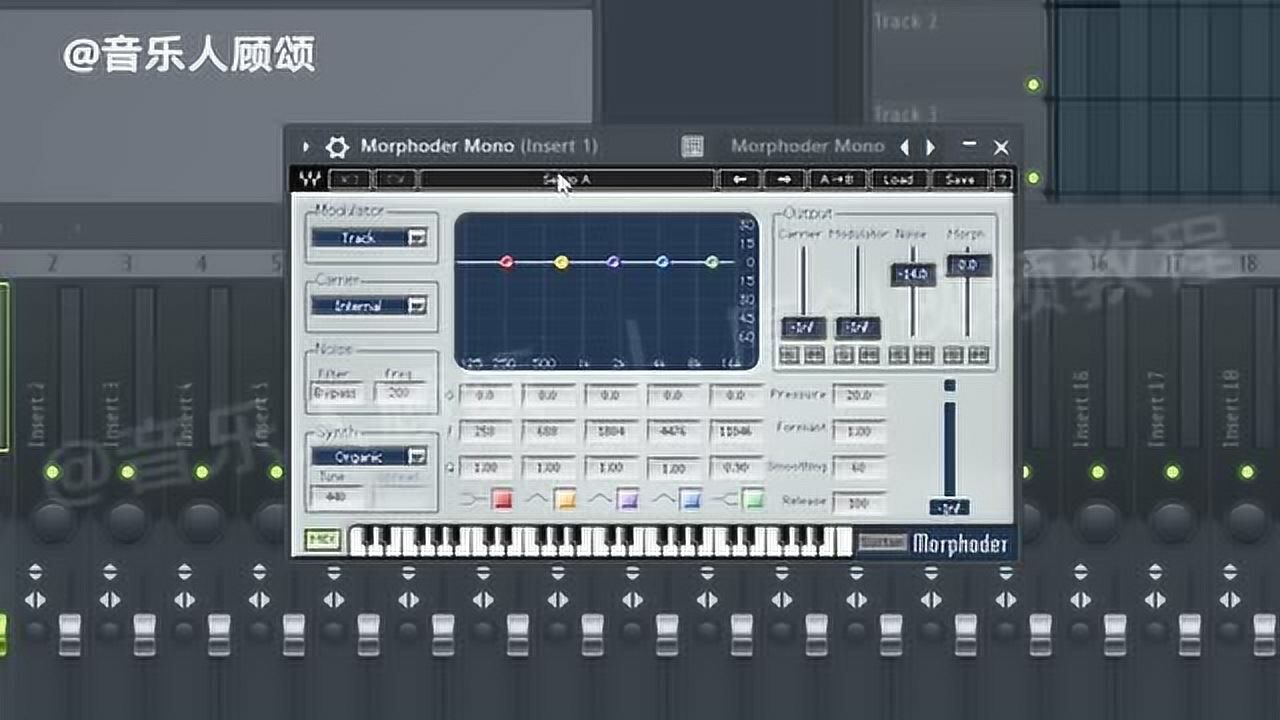Click the Save button

[959, 180]
